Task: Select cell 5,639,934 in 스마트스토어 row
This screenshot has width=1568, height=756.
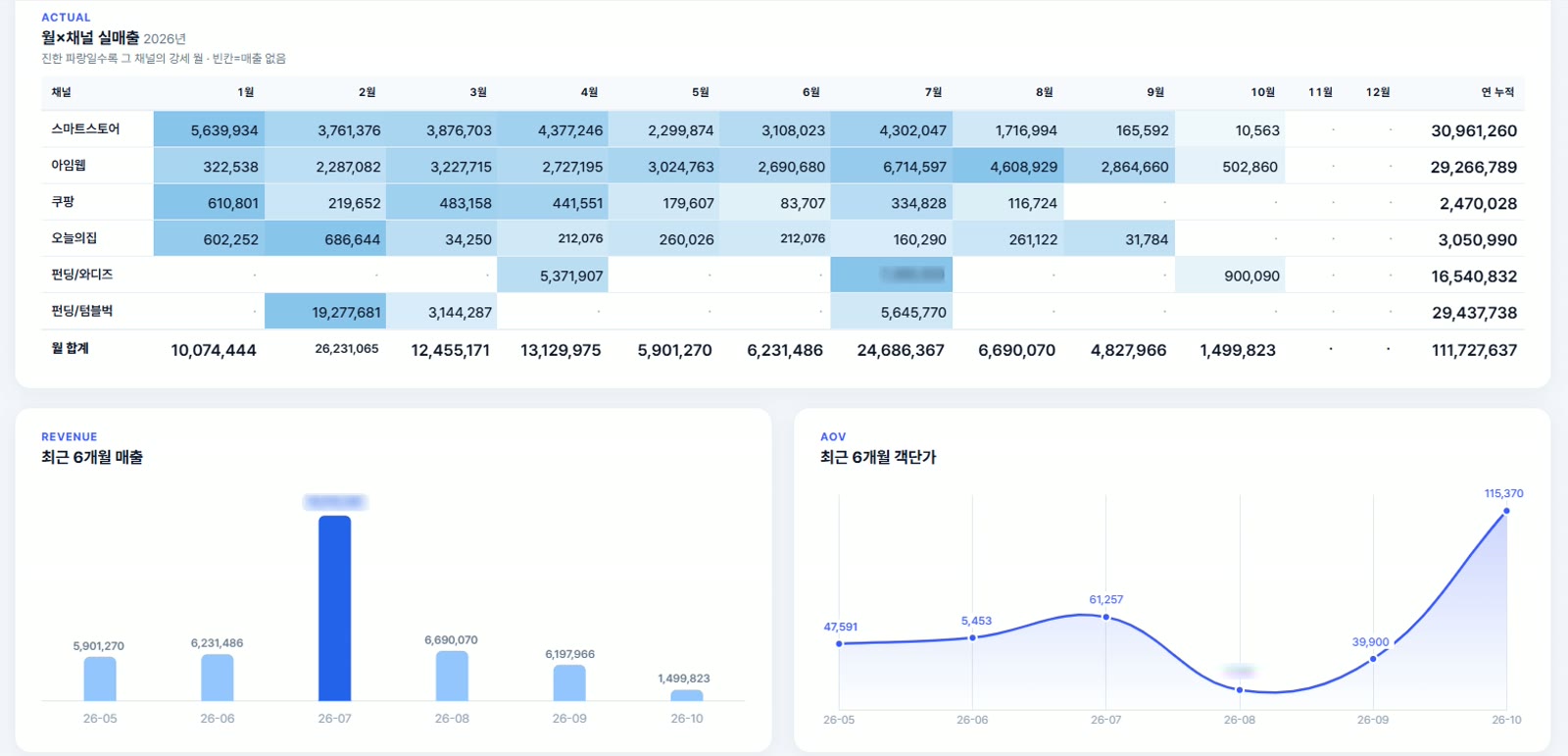Action: click(209, 129)
